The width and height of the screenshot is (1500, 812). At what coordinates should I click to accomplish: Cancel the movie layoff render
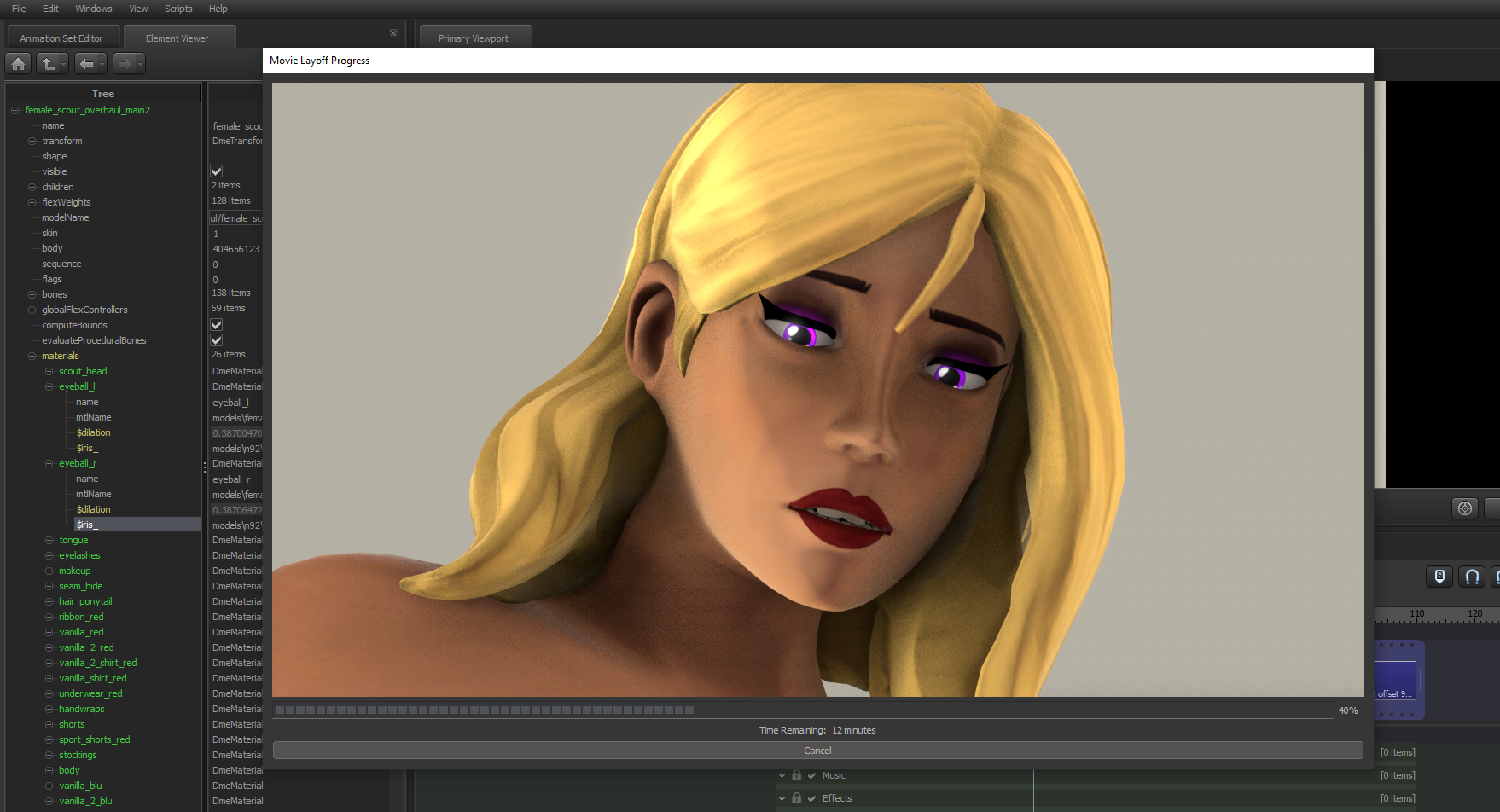(817, 751)
